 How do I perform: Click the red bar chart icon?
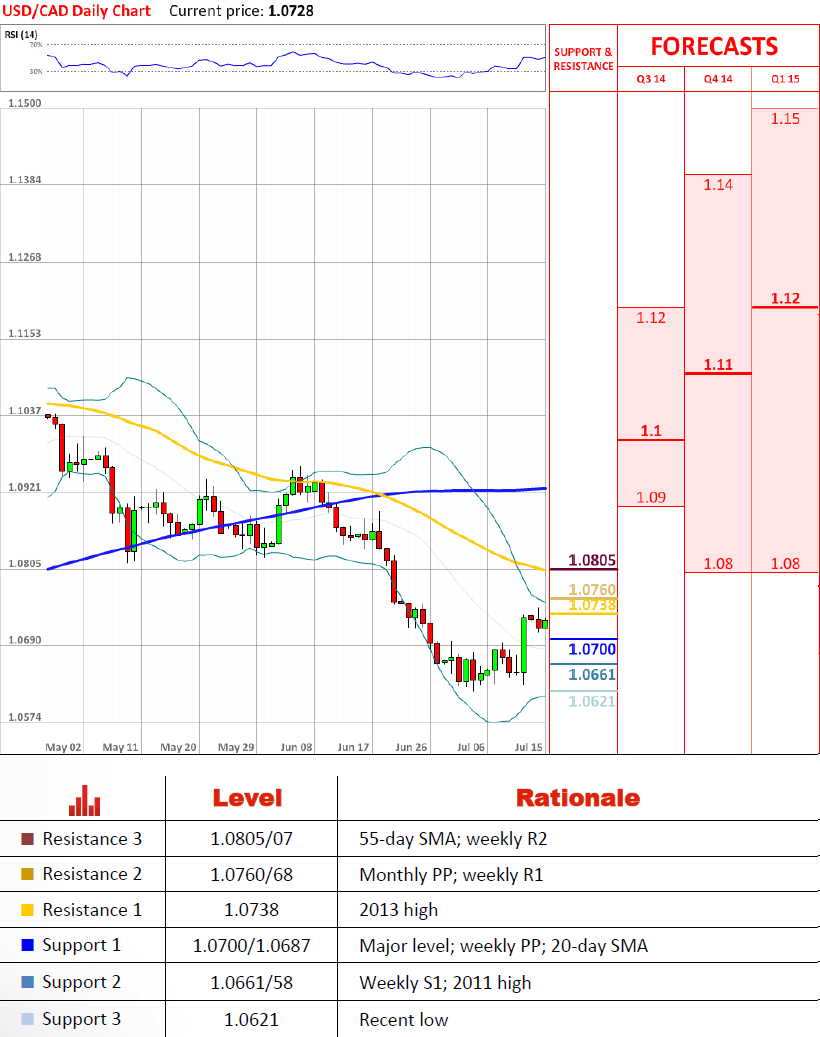pos(85,800)
